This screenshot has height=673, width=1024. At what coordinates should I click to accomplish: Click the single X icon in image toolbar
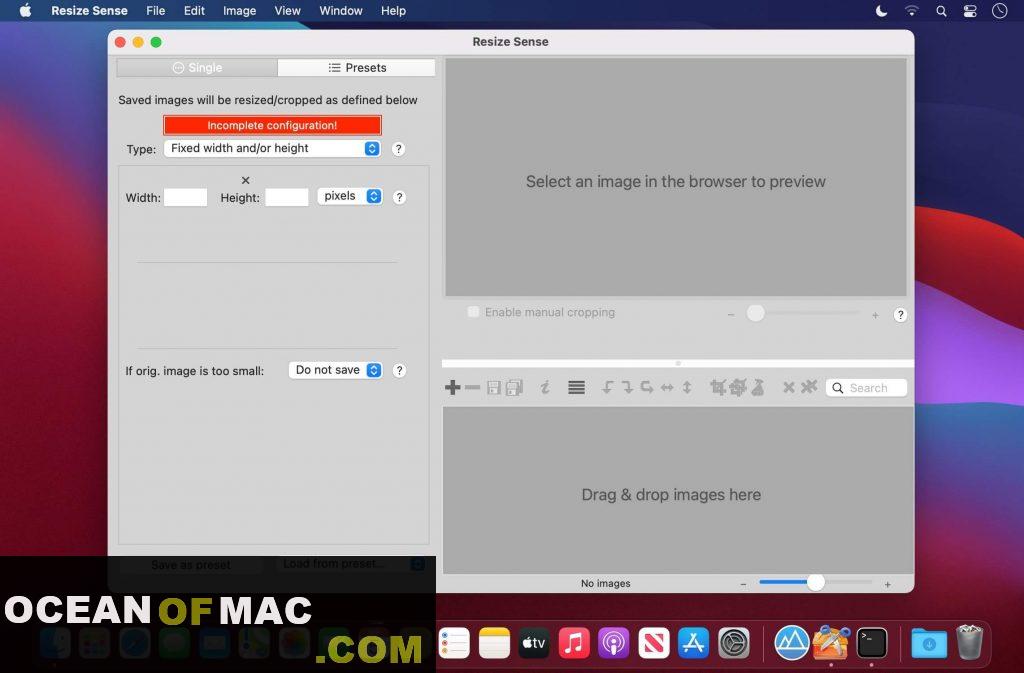(789, 388)
